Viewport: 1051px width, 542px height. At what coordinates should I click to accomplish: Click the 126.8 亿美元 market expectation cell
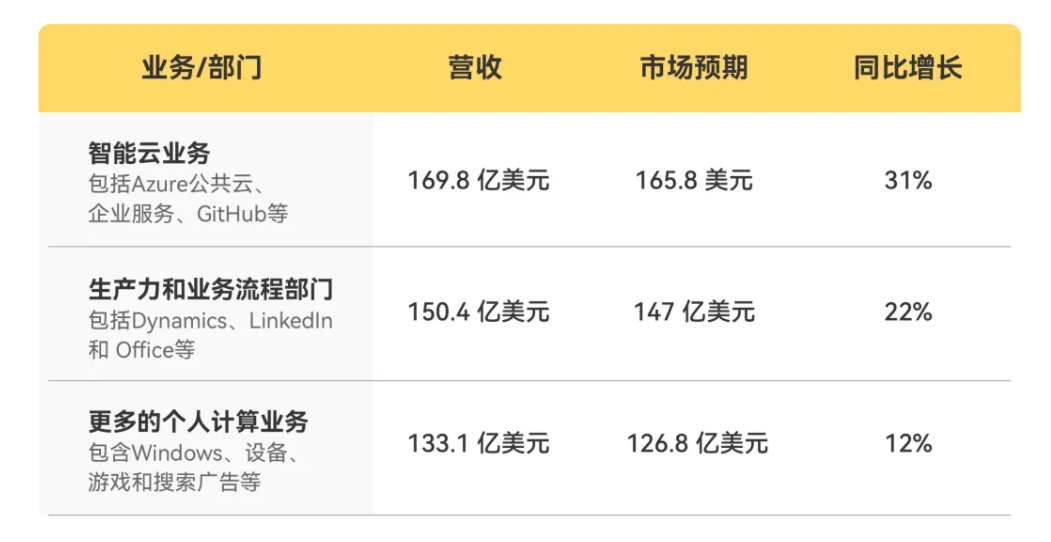(x=697, y=443)
